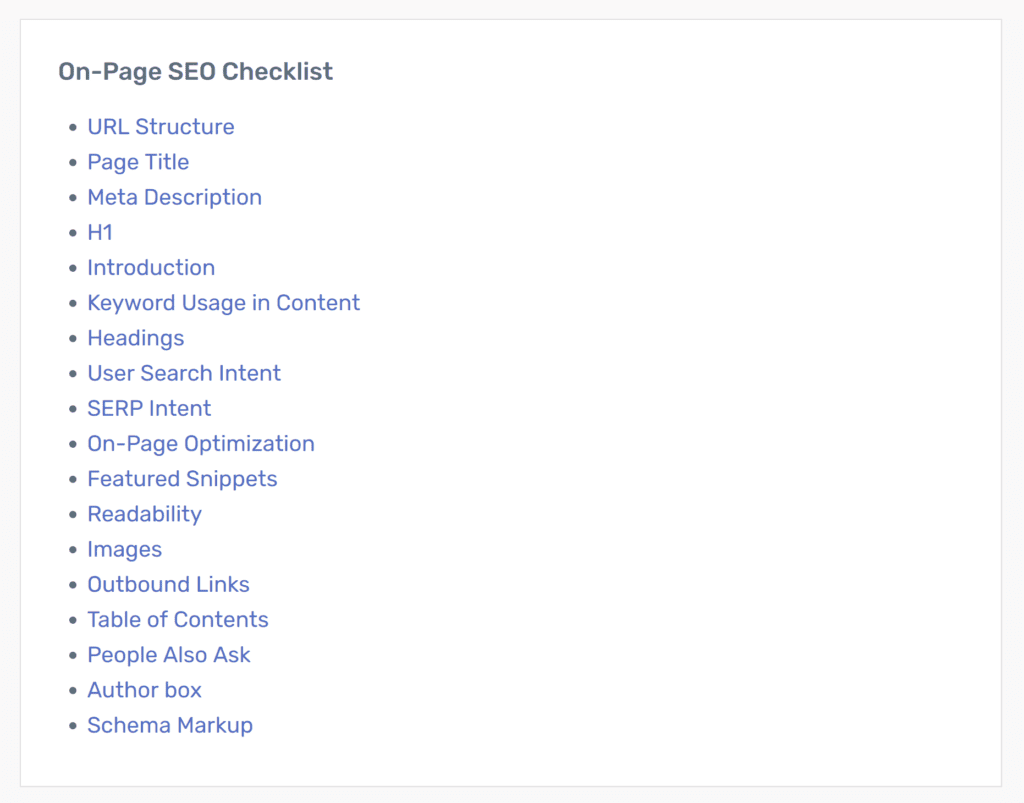
Task: Jump to Schema Markup link
Action: [x=170, y=725]
